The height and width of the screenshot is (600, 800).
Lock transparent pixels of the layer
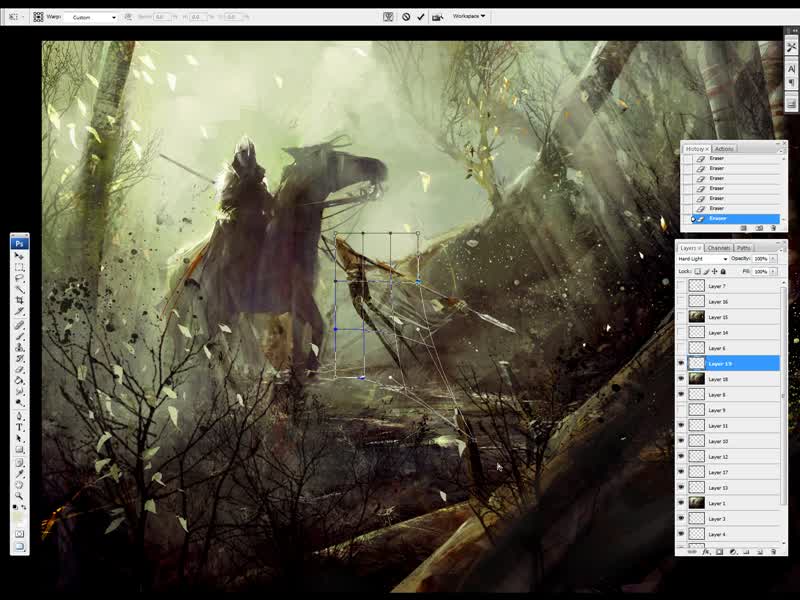point(697,271)
